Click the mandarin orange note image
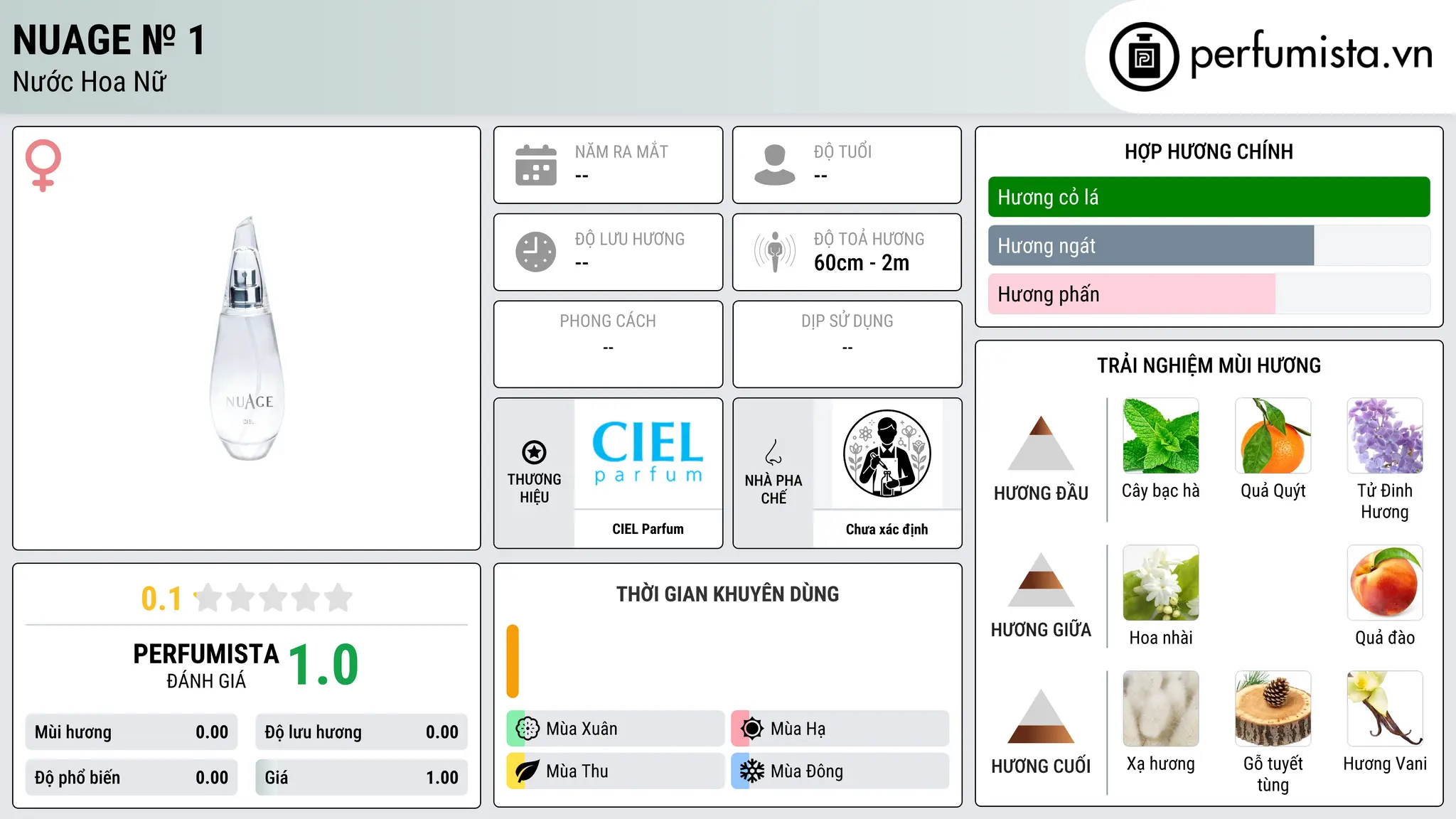The image size is (1456, 819). [x=1273, y=436]
